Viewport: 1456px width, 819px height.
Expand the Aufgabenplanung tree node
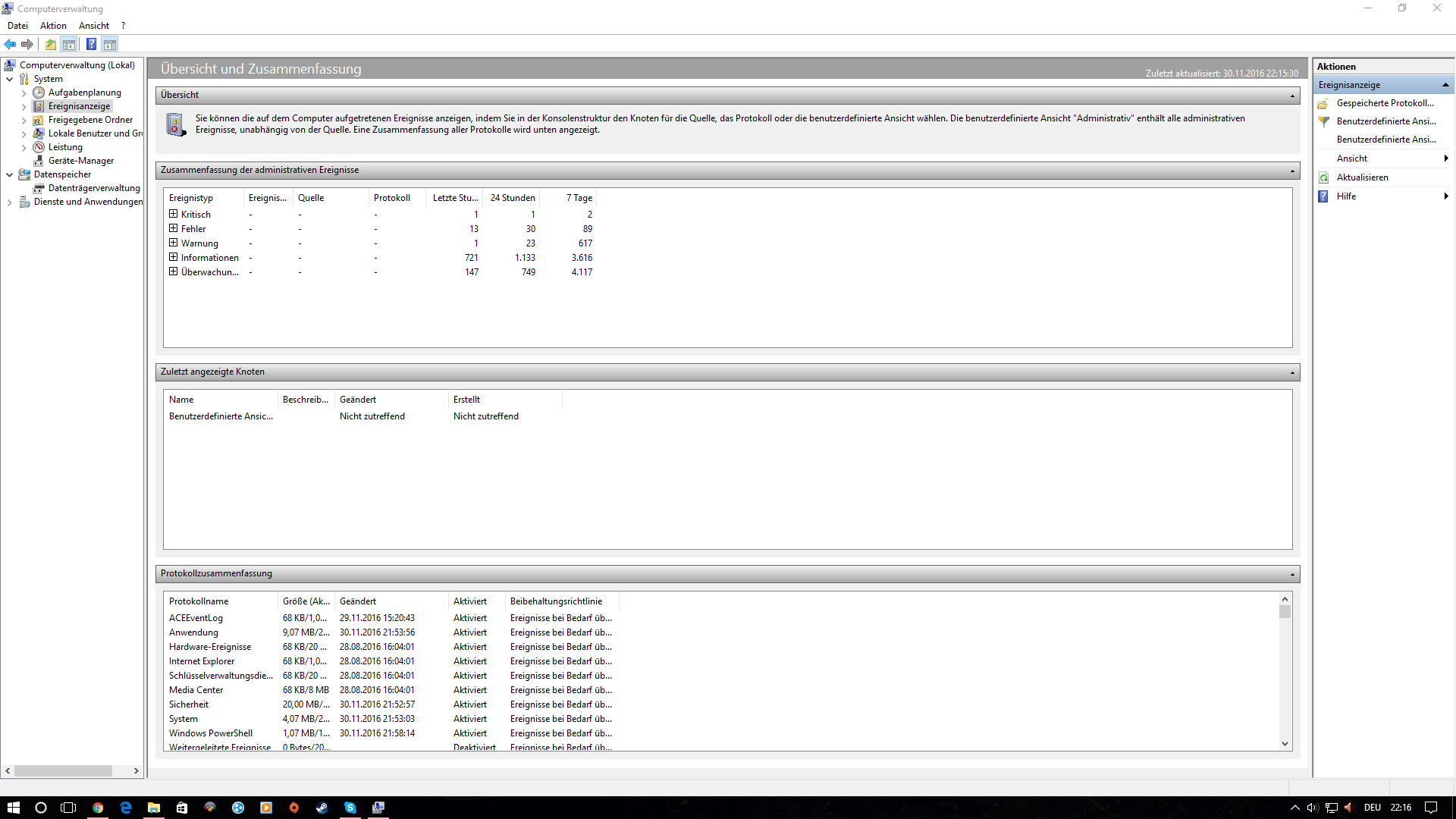pyautogui.click(x=24, y=93)
